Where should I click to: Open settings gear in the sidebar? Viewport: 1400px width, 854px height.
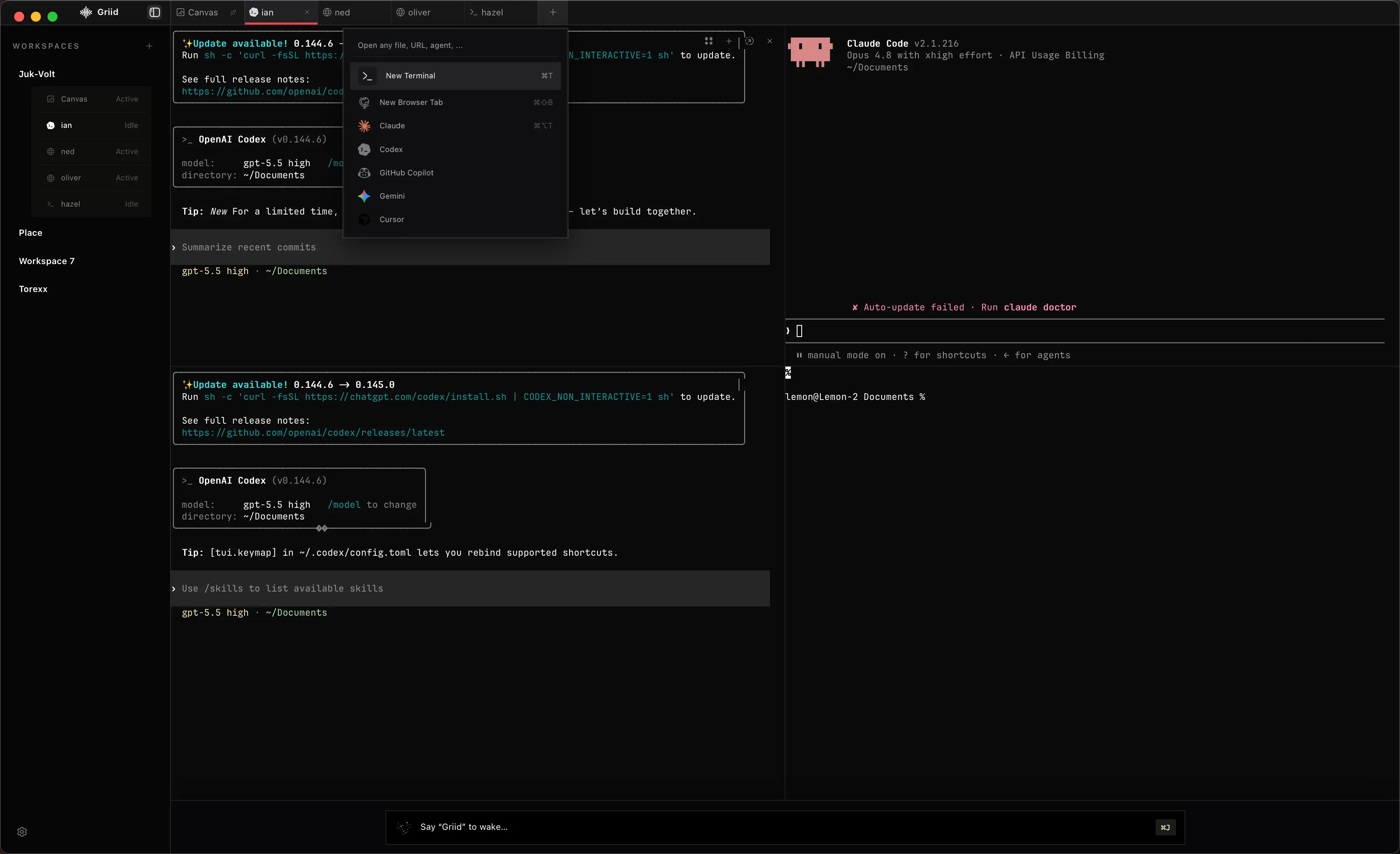[x=22, y=832]
